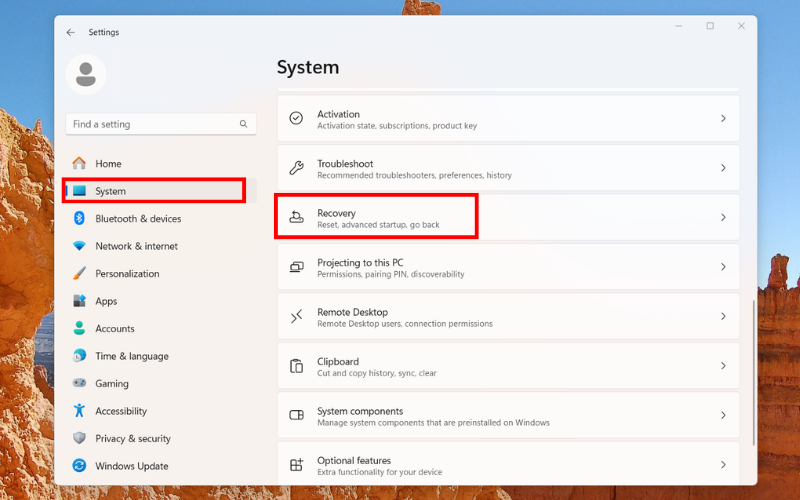The image size is (800, 500).
Task: Click the Projecting to this PC icon
Action: (x=296, y=267)
